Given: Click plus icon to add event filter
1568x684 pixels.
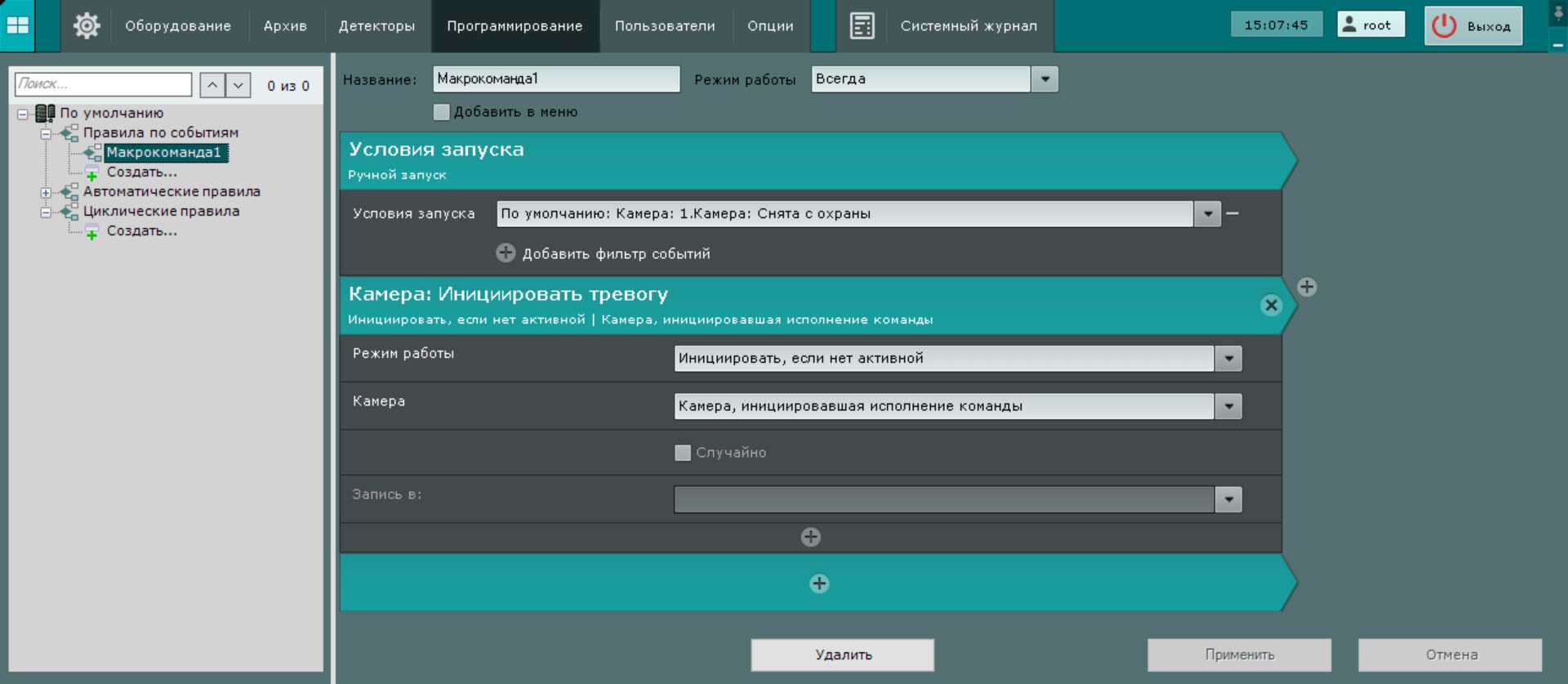Looking at the screenshot, I should (506, 253).
